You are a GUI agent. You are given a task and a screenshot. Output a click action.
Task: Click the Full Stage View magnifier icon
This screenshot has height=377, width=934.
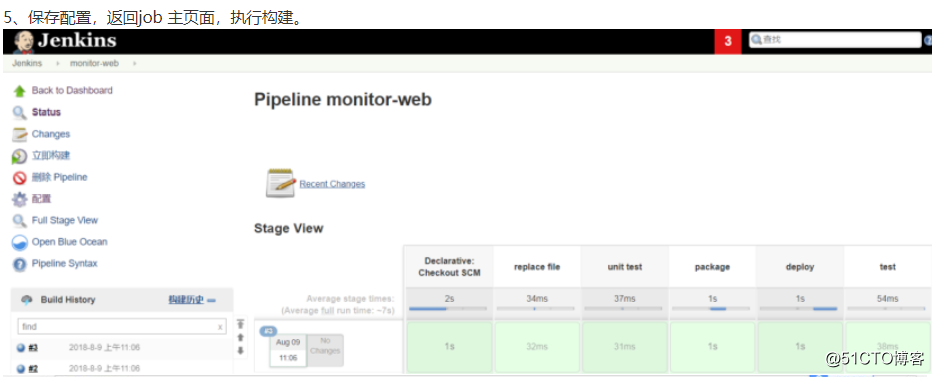pyautogui.click(x=20, y=221)
